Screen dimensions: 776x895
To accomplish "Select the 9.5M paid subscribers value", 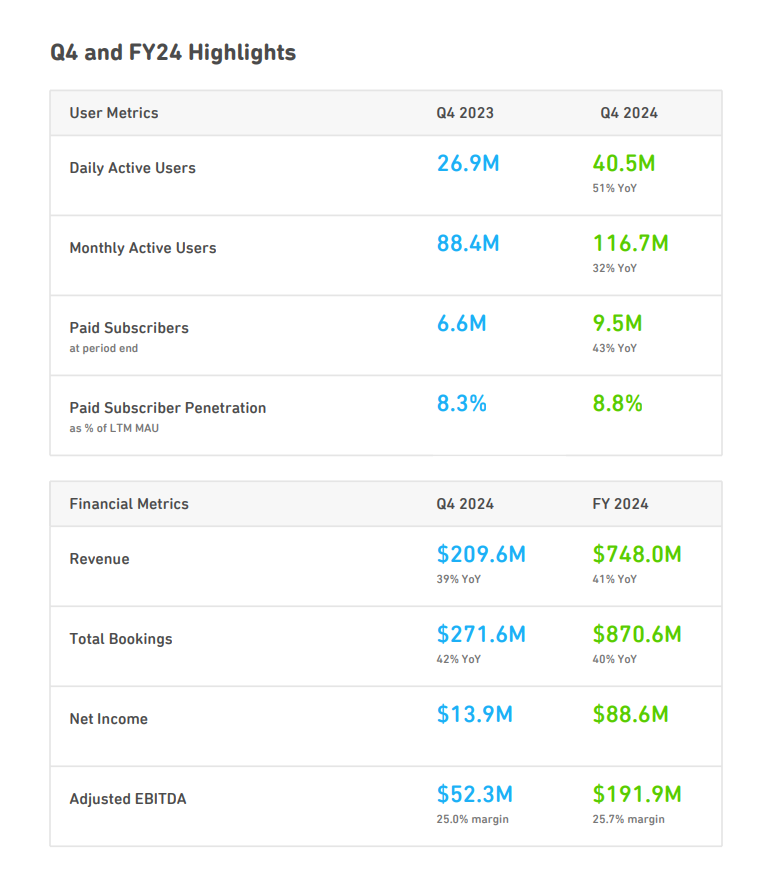I will coord(617,323).
